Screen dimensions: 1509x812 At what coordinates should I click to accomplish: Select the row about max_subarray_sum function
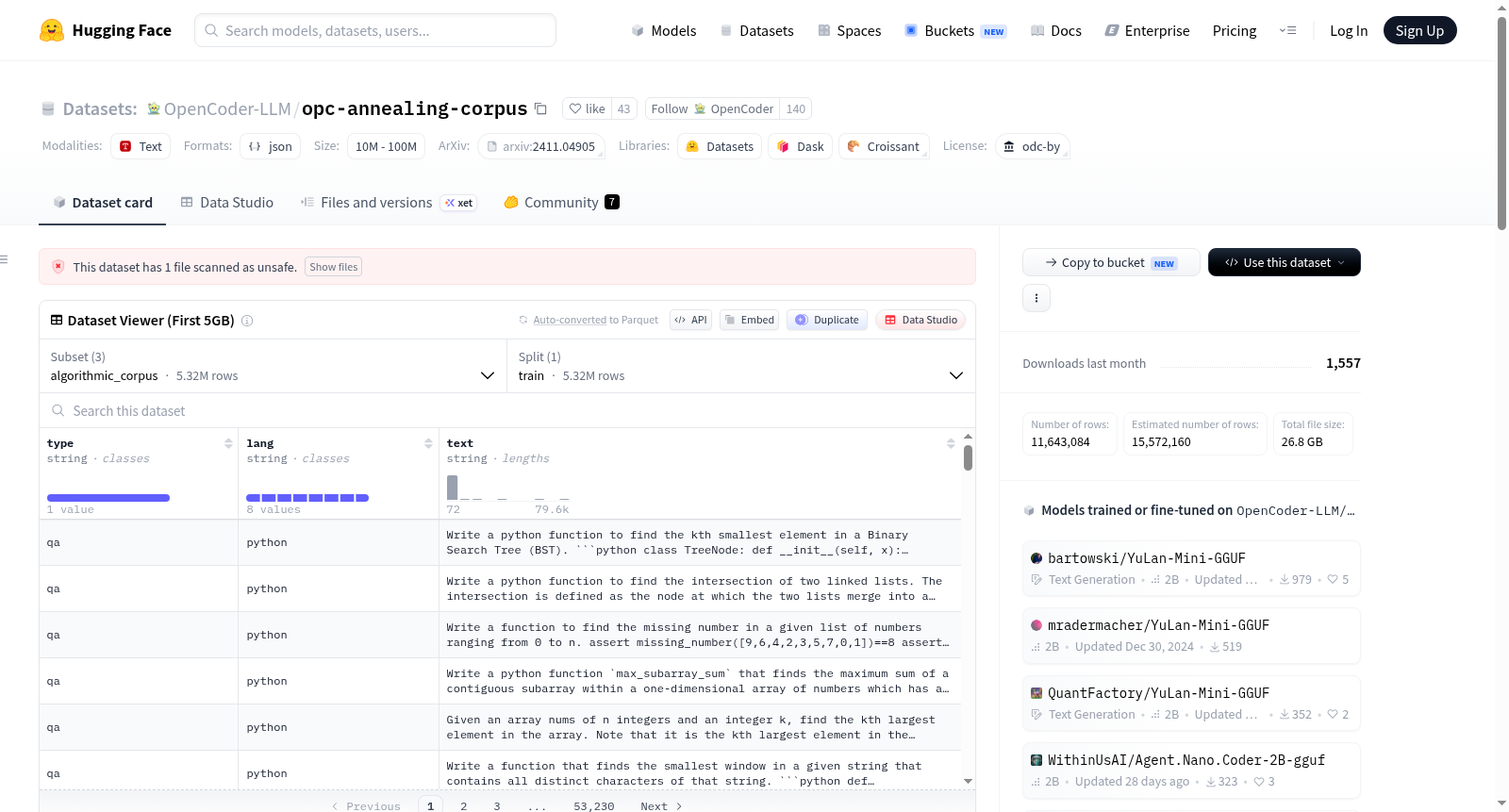pyautogui.click(x=500, y=681)
